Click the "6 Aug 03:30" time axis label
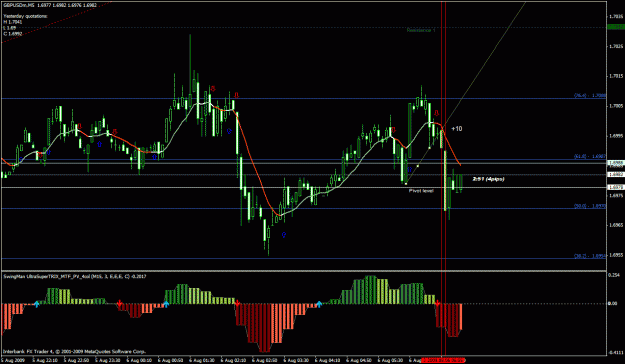The height and width of the screenshot is (364, 625). [297, 360]
